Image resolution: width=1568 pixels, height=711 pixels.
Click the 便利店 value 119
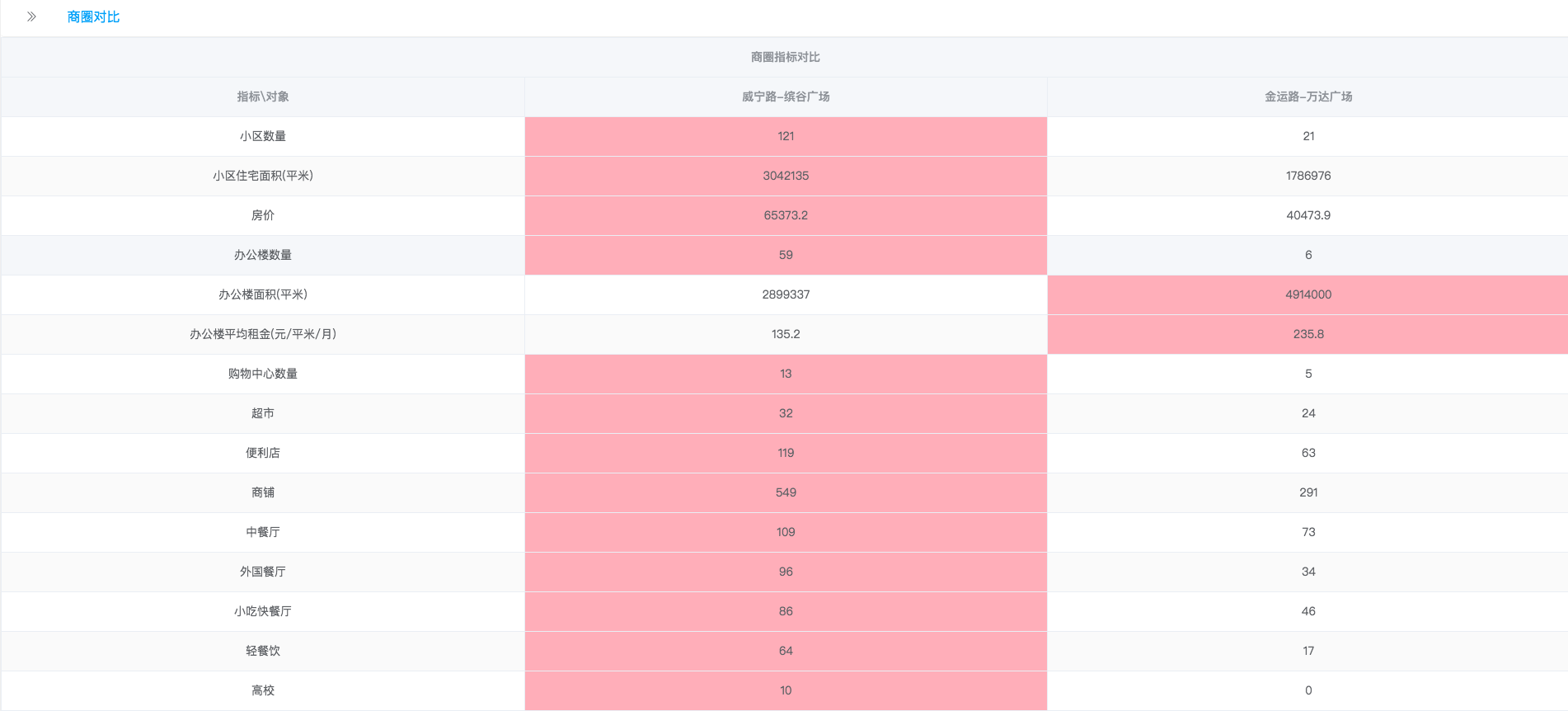[x=786, y=453]
